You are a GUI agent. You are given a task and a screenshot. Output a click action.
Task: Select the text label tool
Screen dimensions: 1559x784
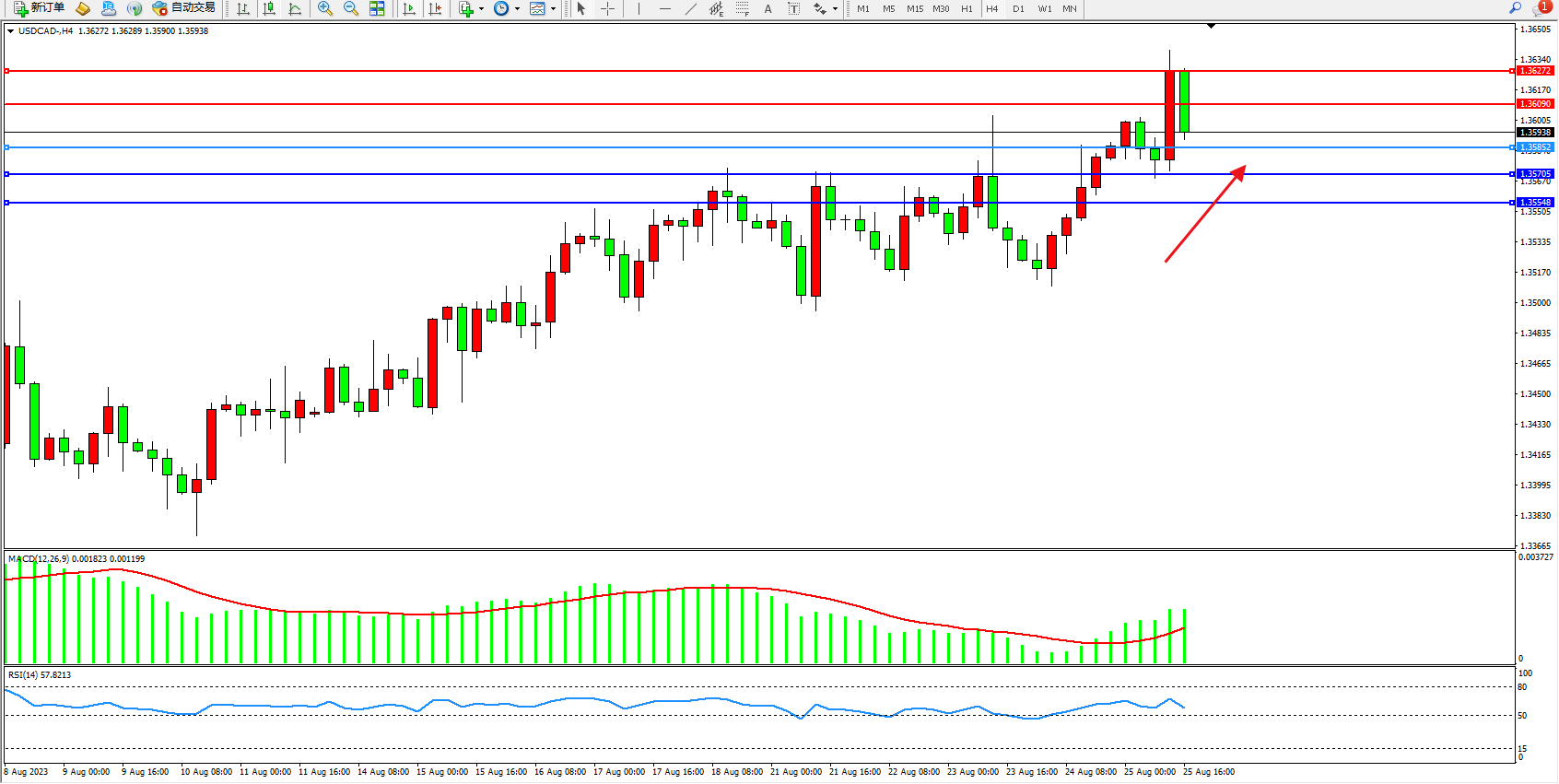point(793,8)
